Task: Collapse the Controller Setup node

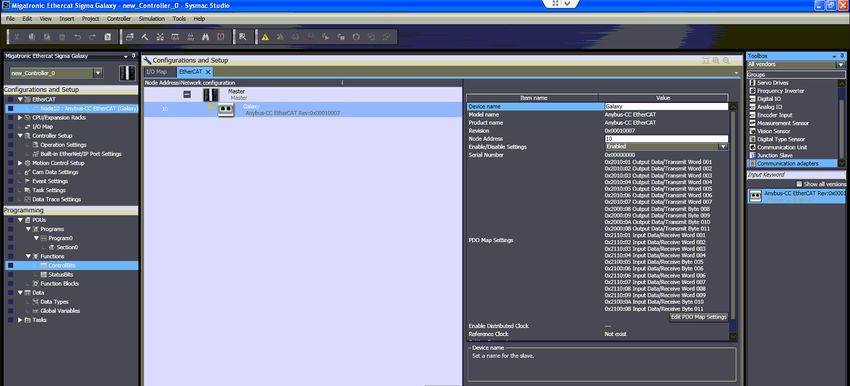Action: (20, 136)
